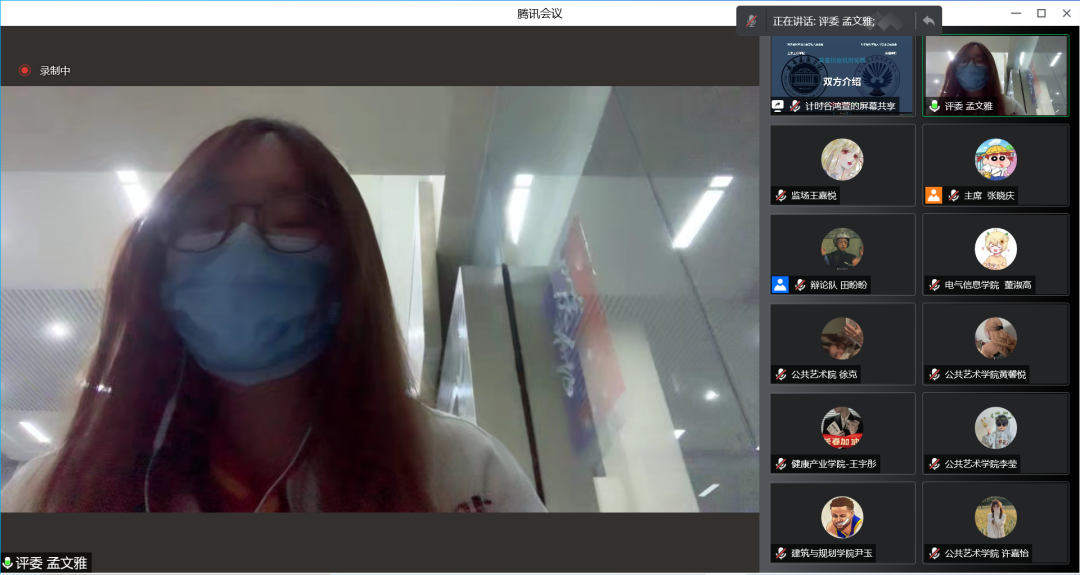Viewport: 1080px width, 575px height.
Task: Click name label 辩论队 田盼盼
Action: click(838, 284)
